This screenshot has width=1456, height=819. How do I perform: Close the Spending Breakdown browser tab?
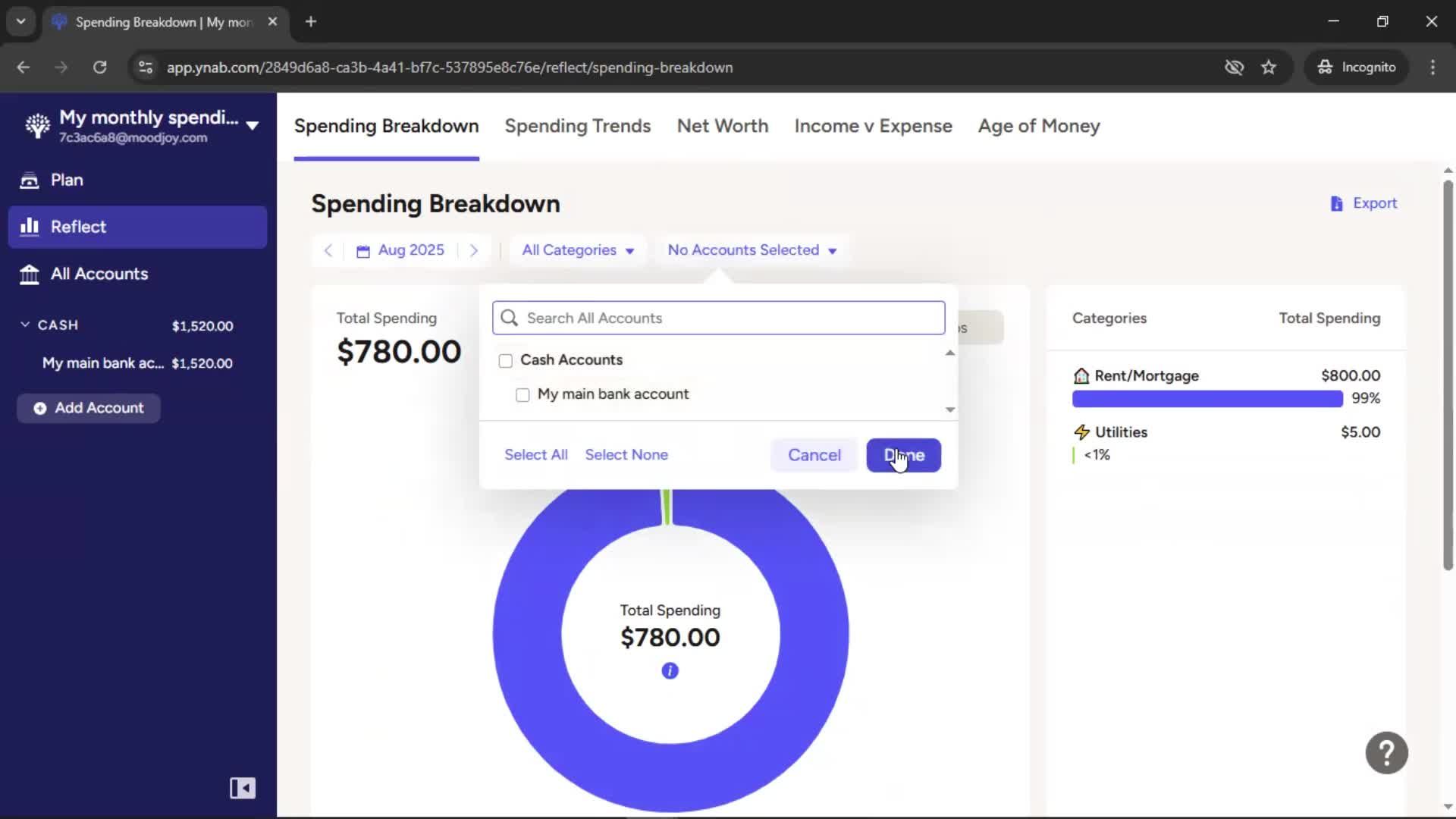[x=272, y=21]
